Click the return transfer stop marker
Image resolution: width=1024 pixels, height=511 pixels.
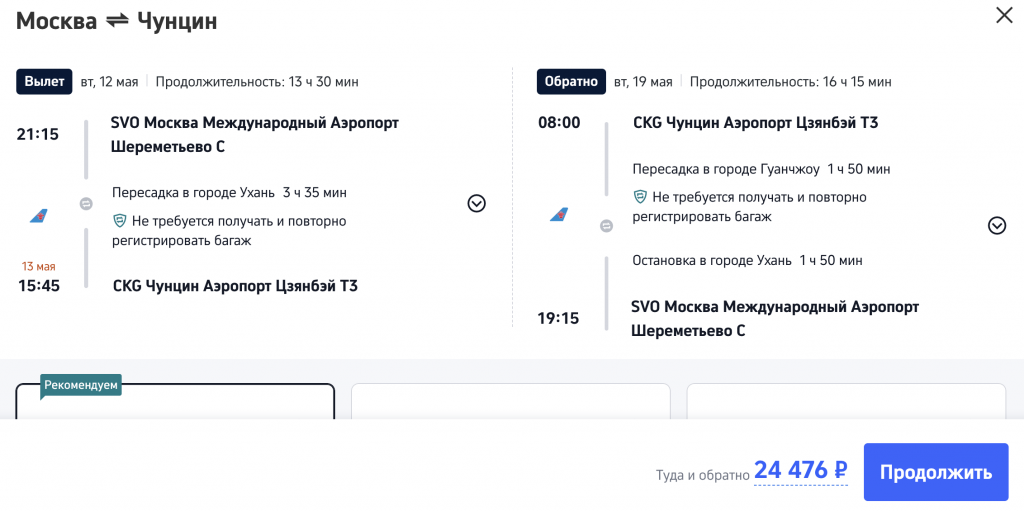pos(606,226)
